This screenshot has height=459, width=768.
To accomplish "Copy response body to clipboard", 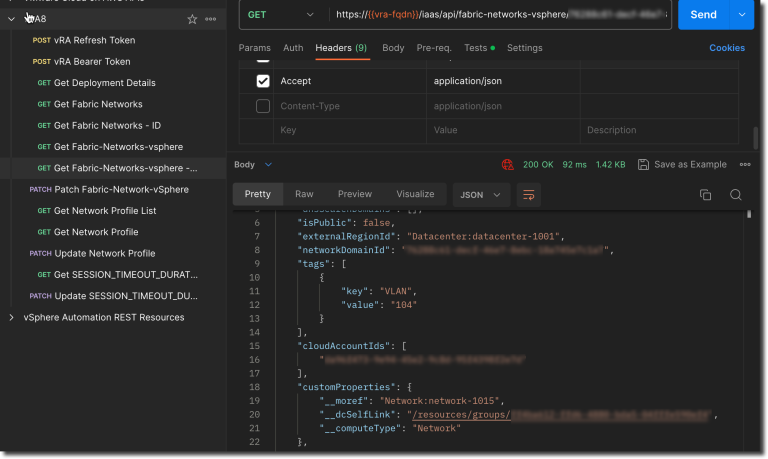I will pos(705,195).
